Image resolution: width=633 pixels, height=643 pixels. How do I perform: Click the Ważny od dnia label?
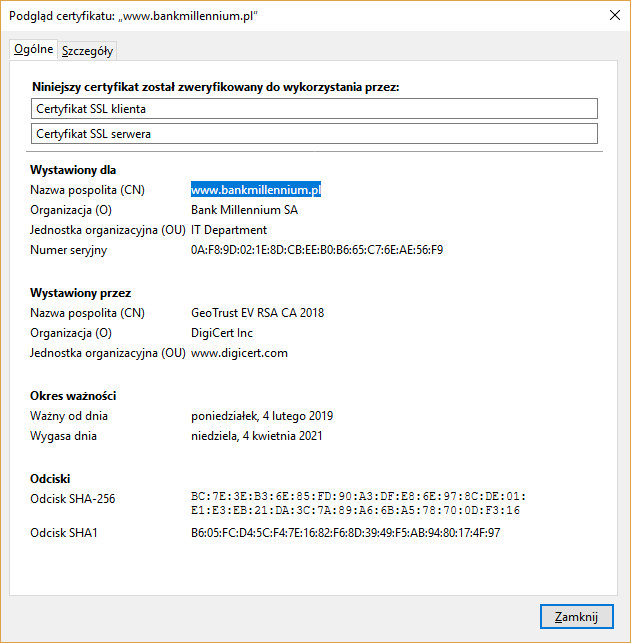(69, 416)
